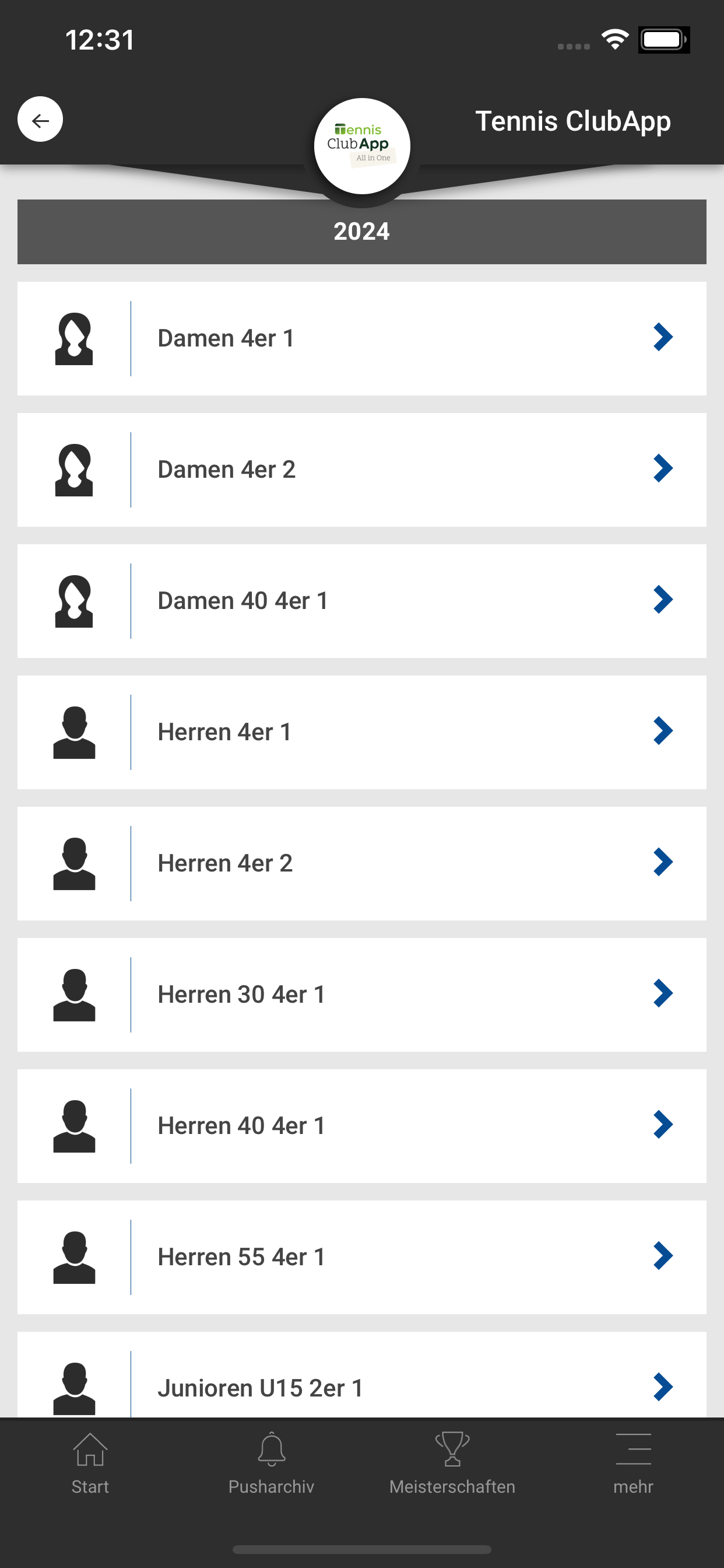Switch to the Pusharchiv tab label
The width and height of the screenshot is (724, 1568).
[x=271, y=1486]
